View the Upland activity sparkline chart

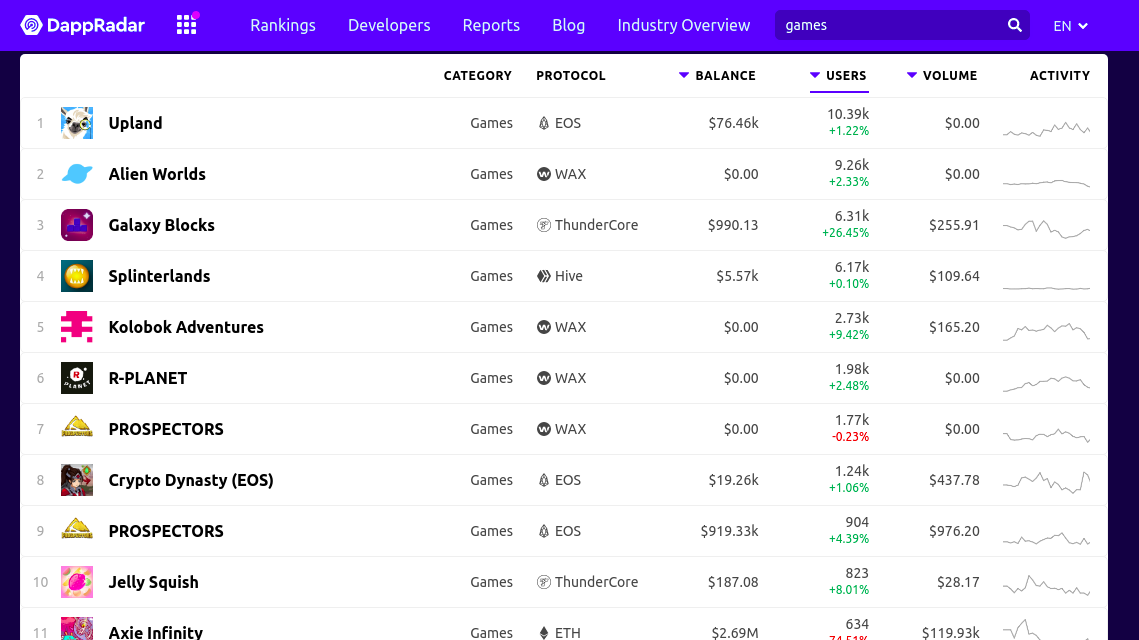click(x=1047, y=129)
